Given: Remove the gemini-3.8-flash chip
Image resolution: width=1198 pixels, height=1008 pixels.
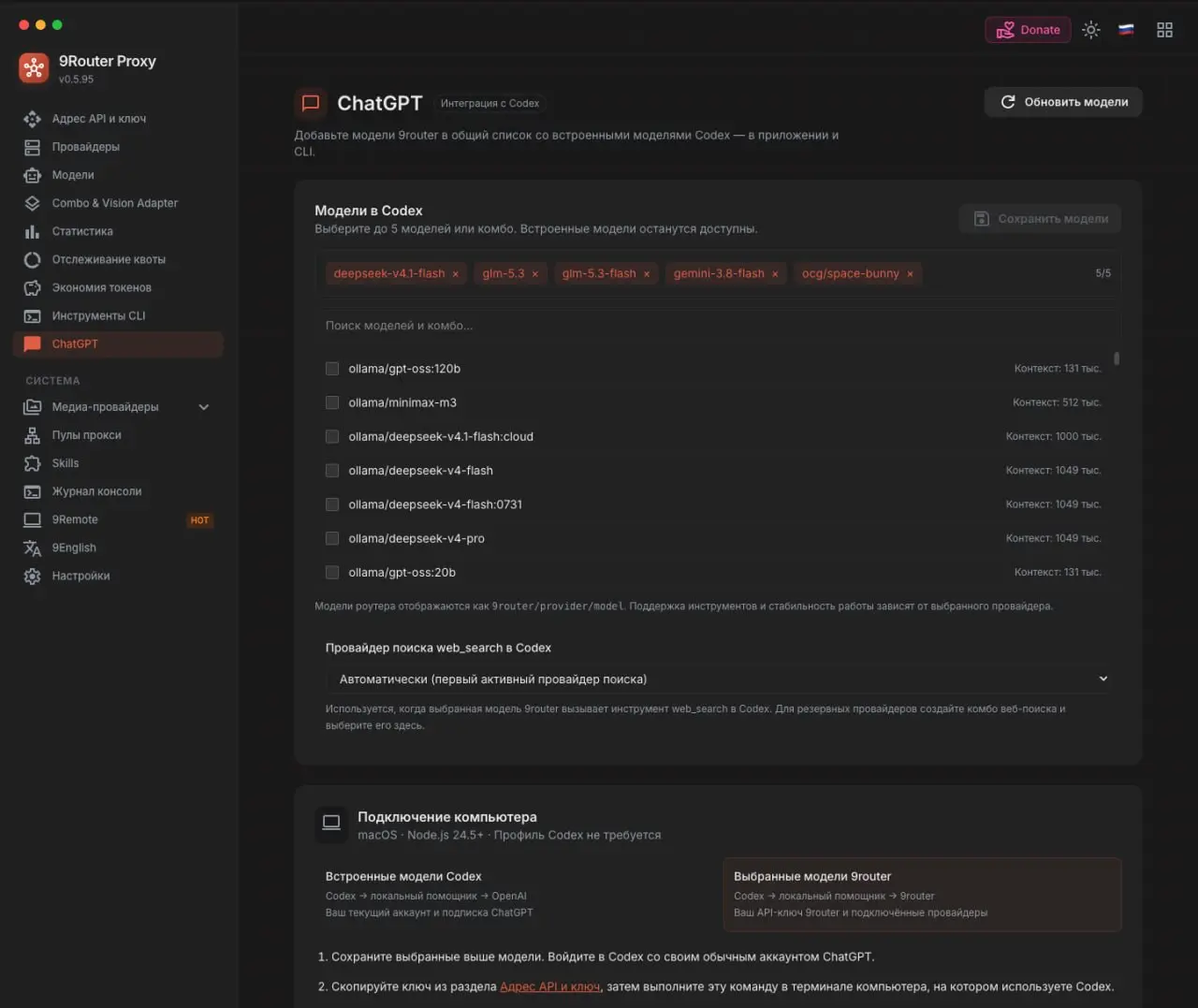Looking at the screenshot, I should pyautogui.click(x=775, y=274).
